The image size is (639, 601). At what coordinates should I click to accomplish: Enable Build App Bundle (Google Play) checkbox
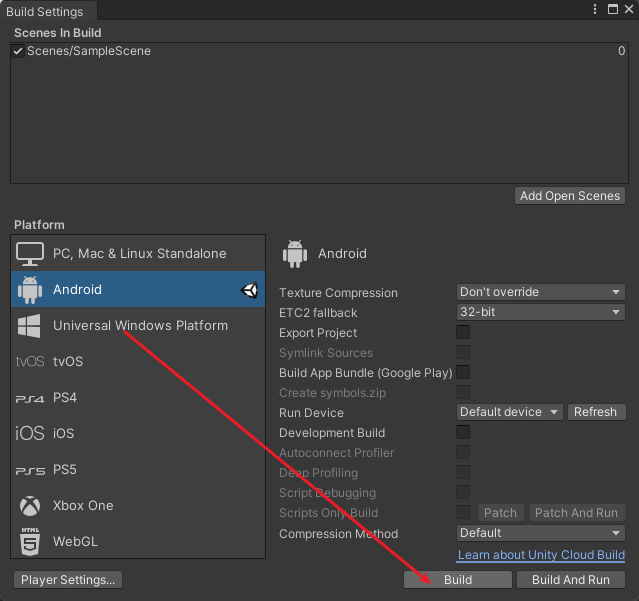pyautogui.click(x=463, y=372)
